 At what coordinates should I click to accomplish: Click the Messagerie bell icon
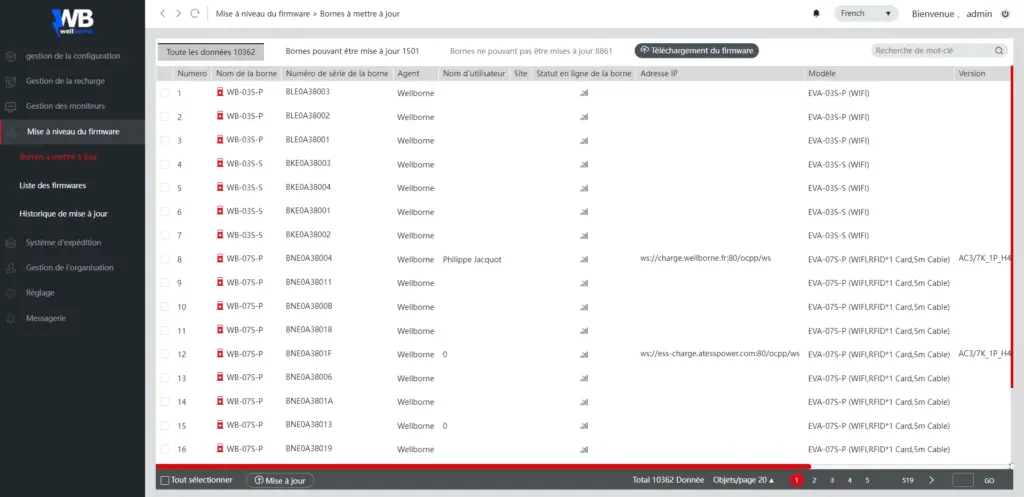point(10,319)
